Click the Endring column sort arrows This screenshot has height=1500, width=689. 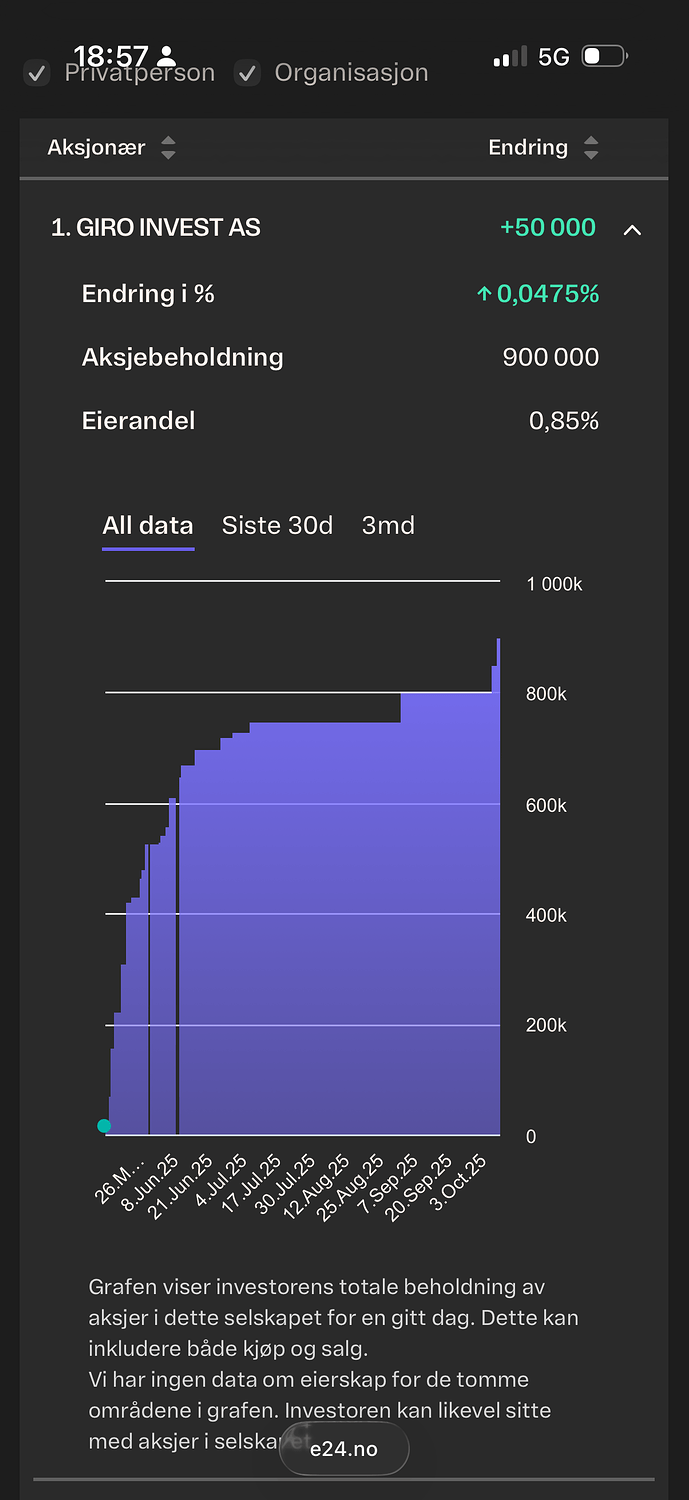click(x=591, y=148)
